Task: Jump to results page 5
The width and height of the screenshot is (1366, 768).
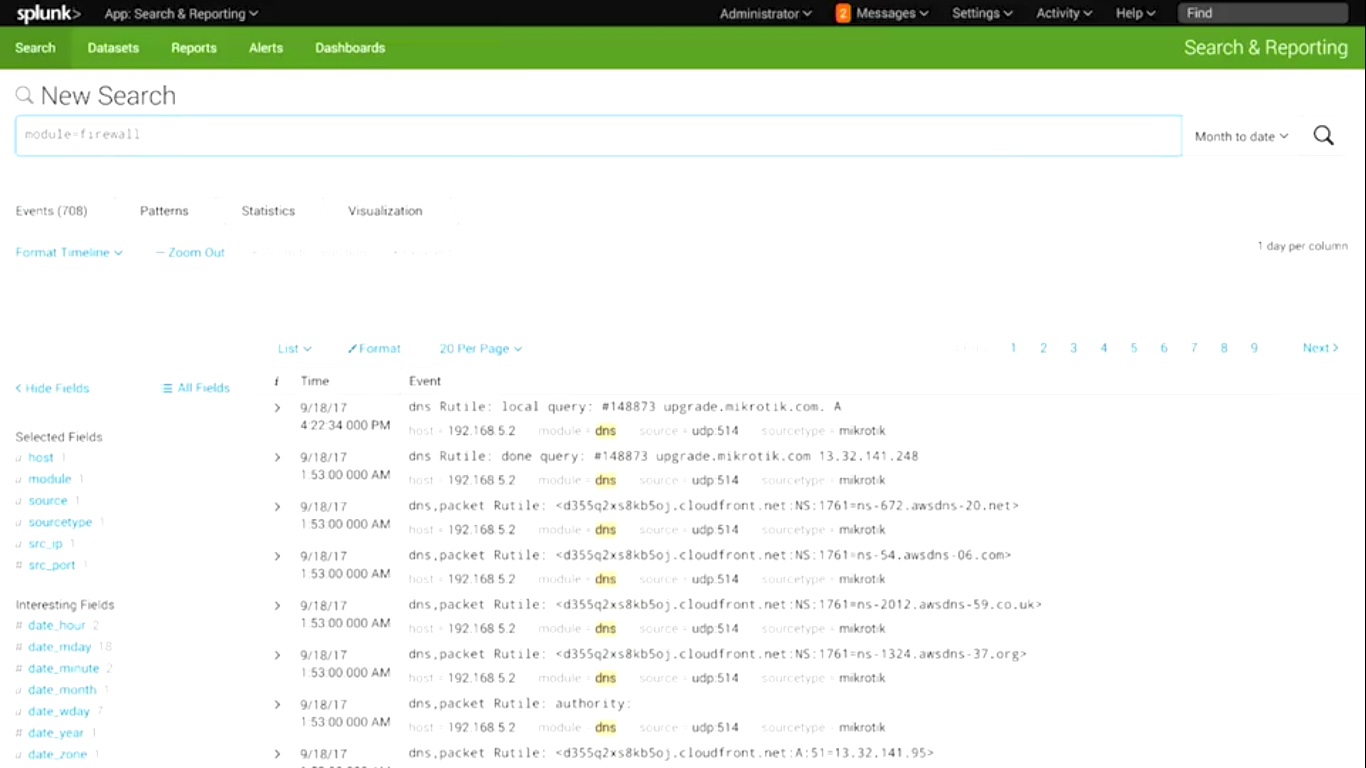Action: click(1134, 348)
